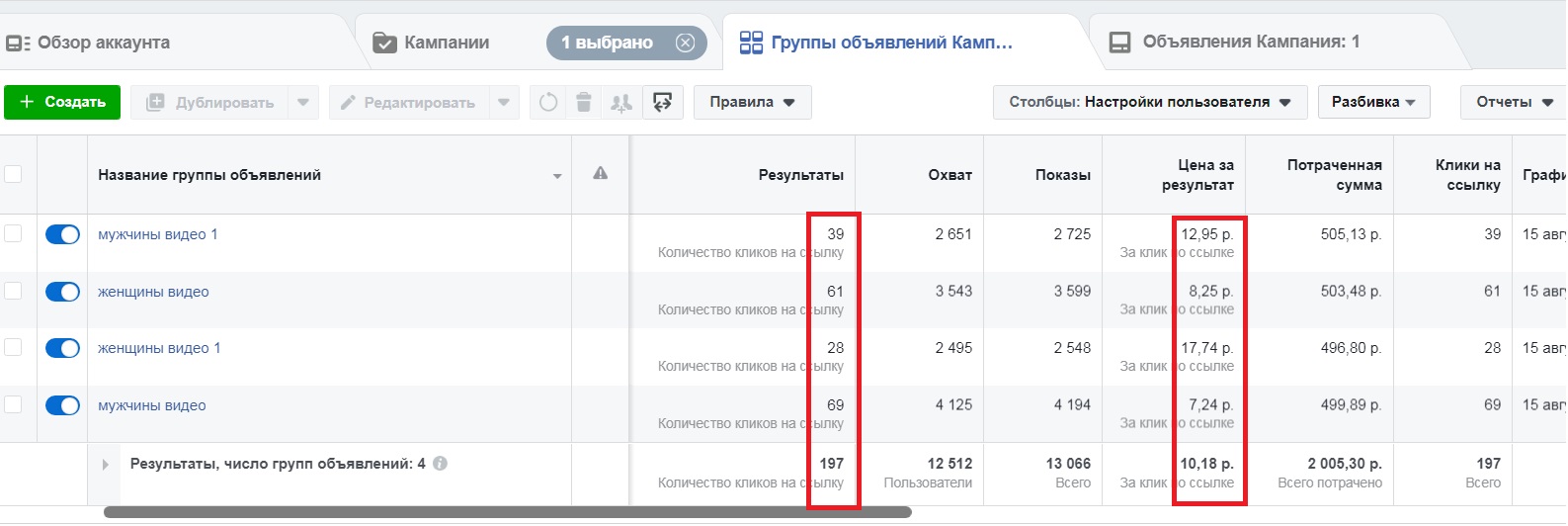Click the Кампании folder-check icon
Image resolution: width=1568 pixels, height=526 pixels.
384,43
